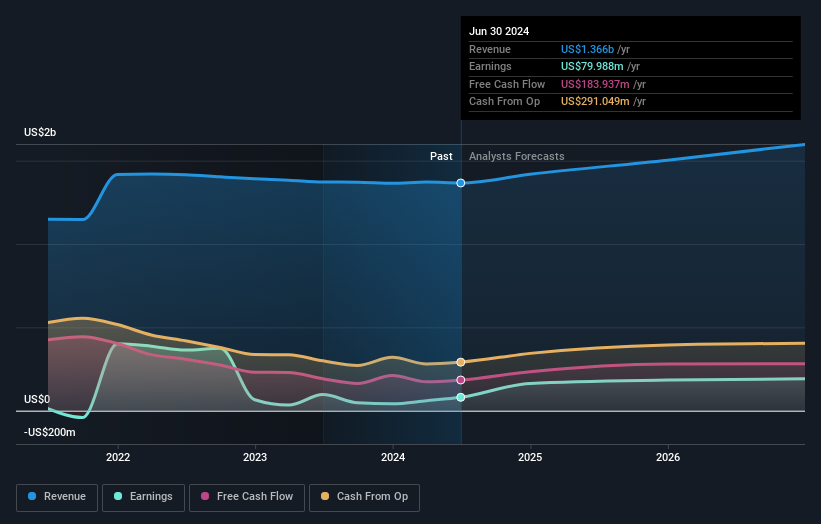Click the teal Earnings legend dot
The image size is (821, 524).
pyautogui.click(x=118, y=496)
